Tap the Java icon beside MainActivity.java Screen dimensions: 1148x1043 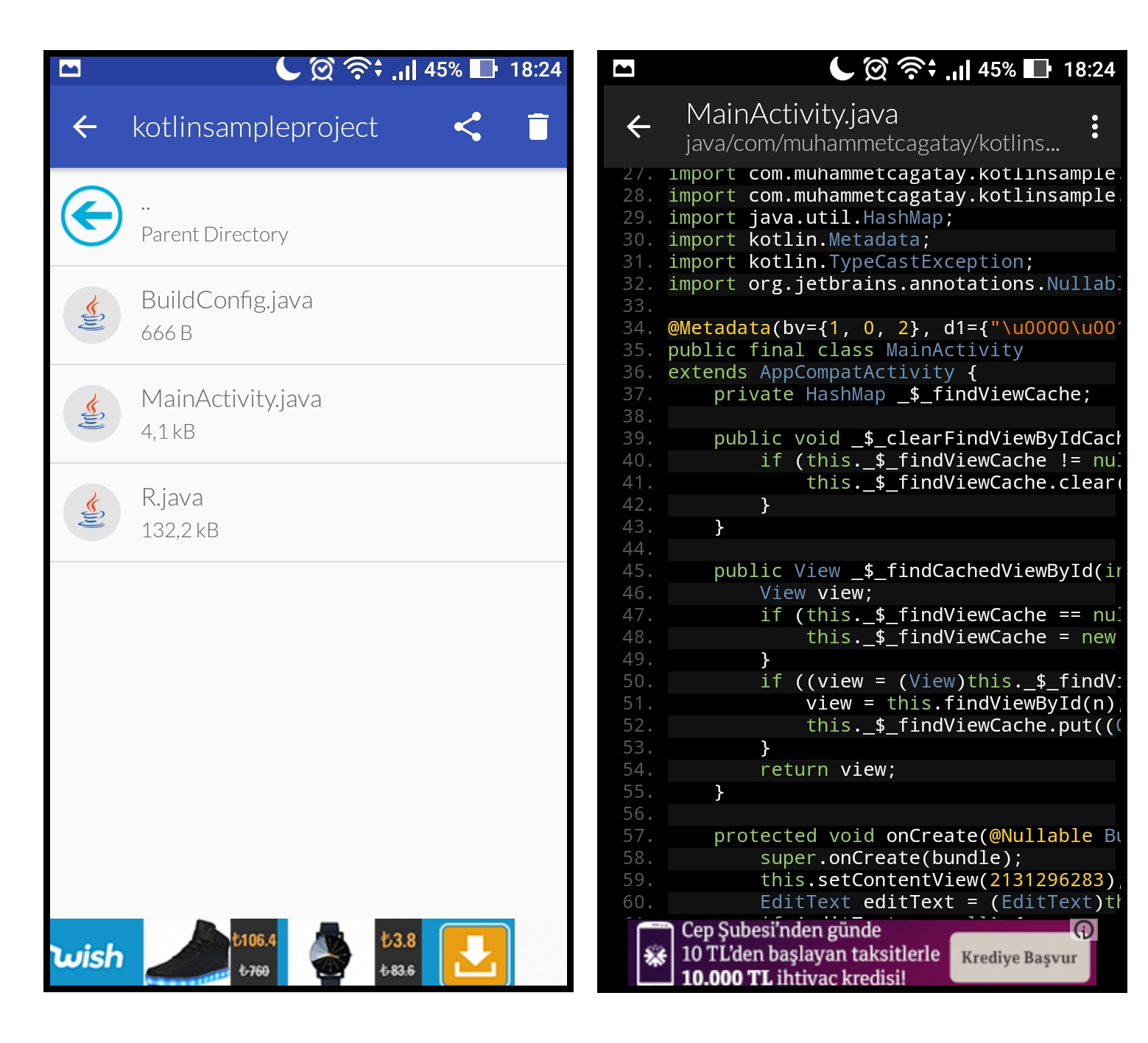point(91,413)
